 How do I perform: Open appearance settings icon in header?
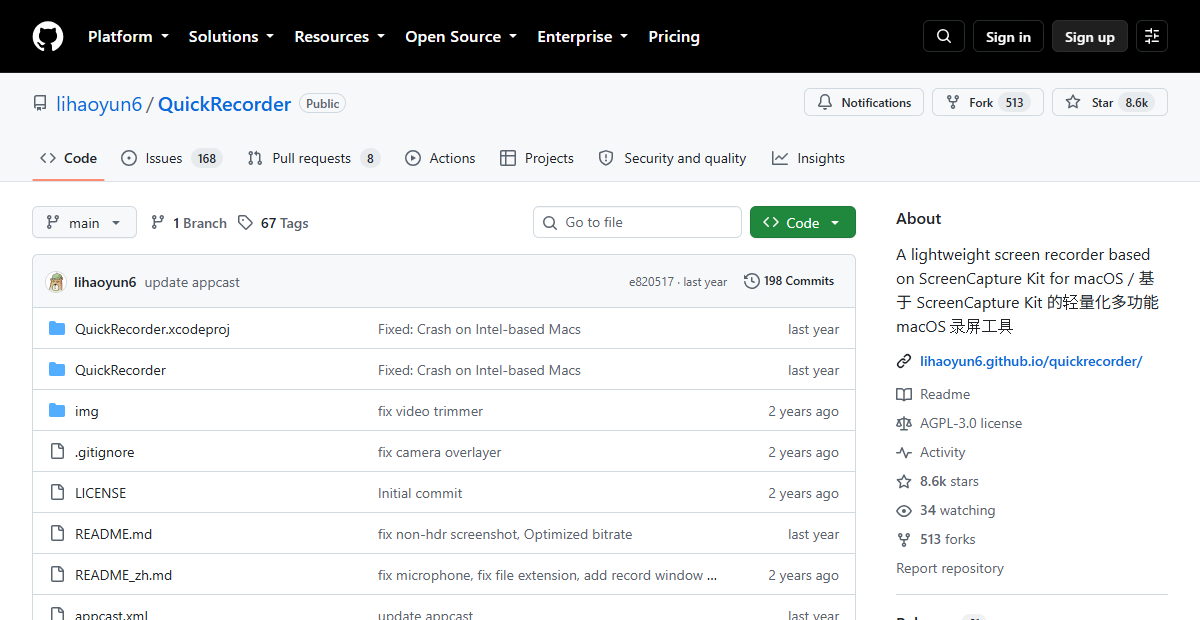point(1152,37)
